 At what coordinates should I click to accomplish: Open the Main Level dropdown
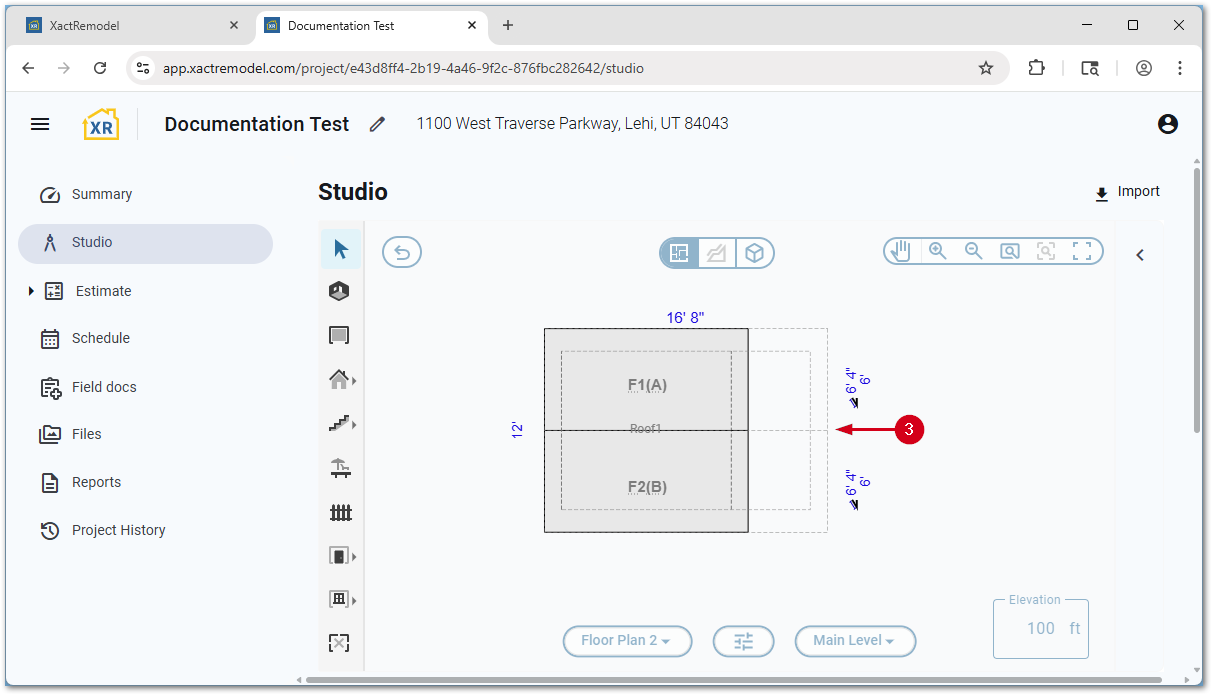pos(855,641)
